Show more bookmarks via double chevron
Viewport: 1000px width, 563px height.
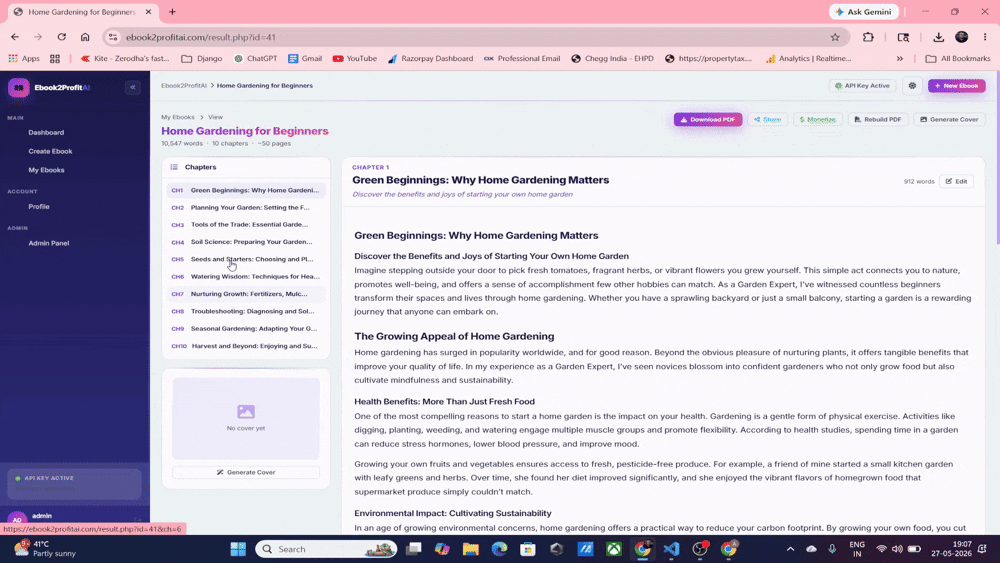point(899,58)
